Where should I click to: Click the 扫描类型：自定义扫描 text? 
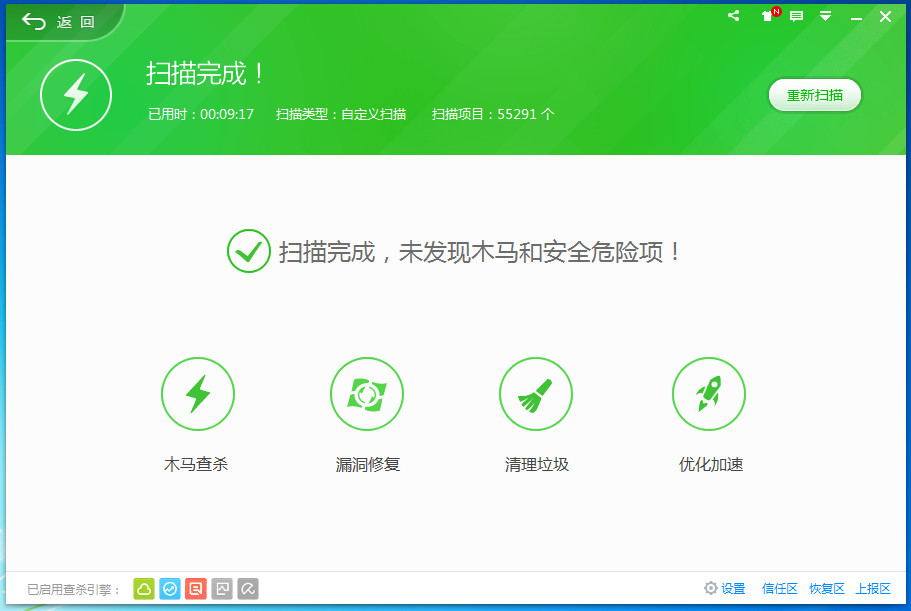(x=341, y=114)
